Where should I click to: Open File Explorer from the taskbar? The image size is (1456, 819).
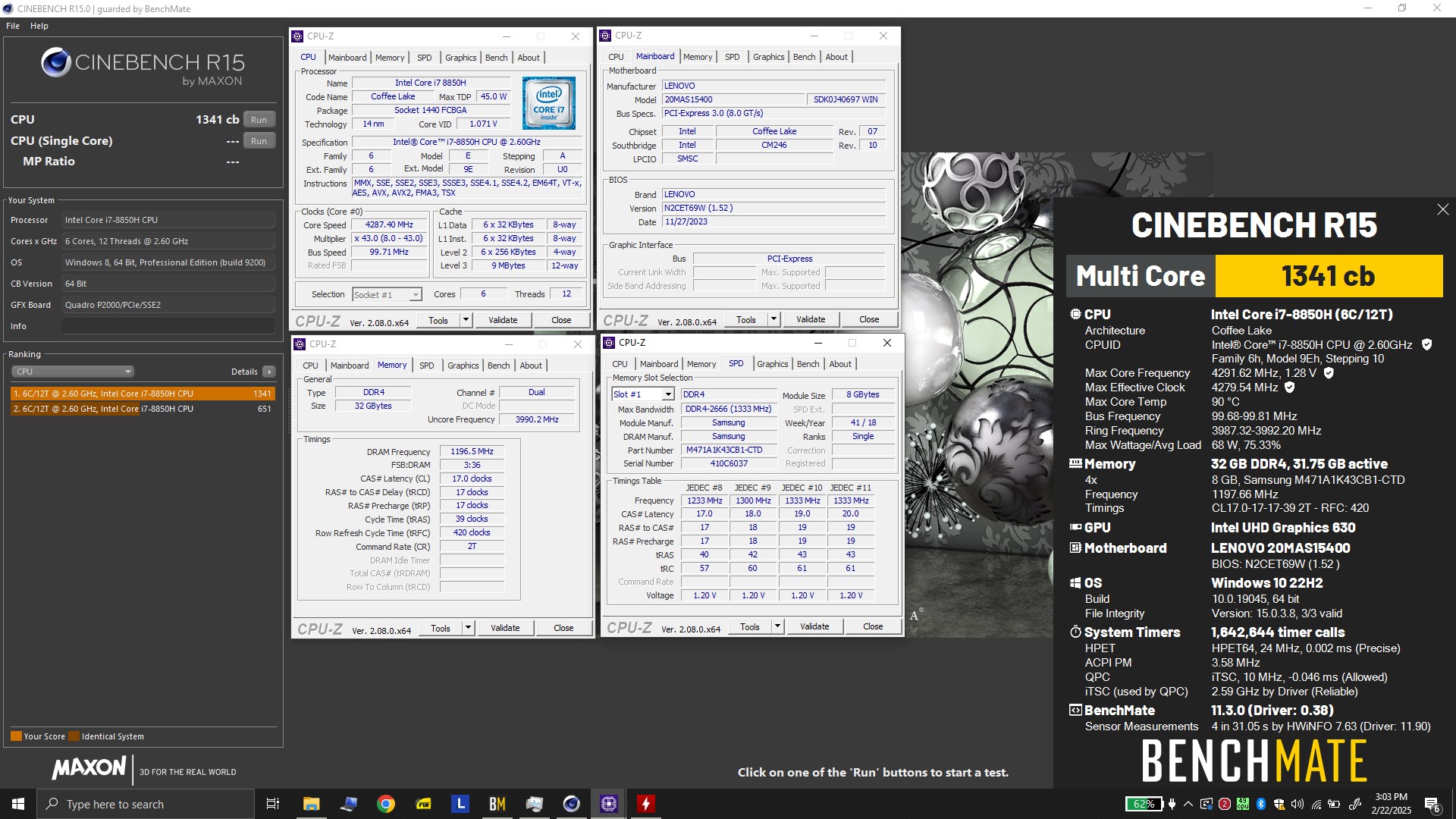[312, 804]
